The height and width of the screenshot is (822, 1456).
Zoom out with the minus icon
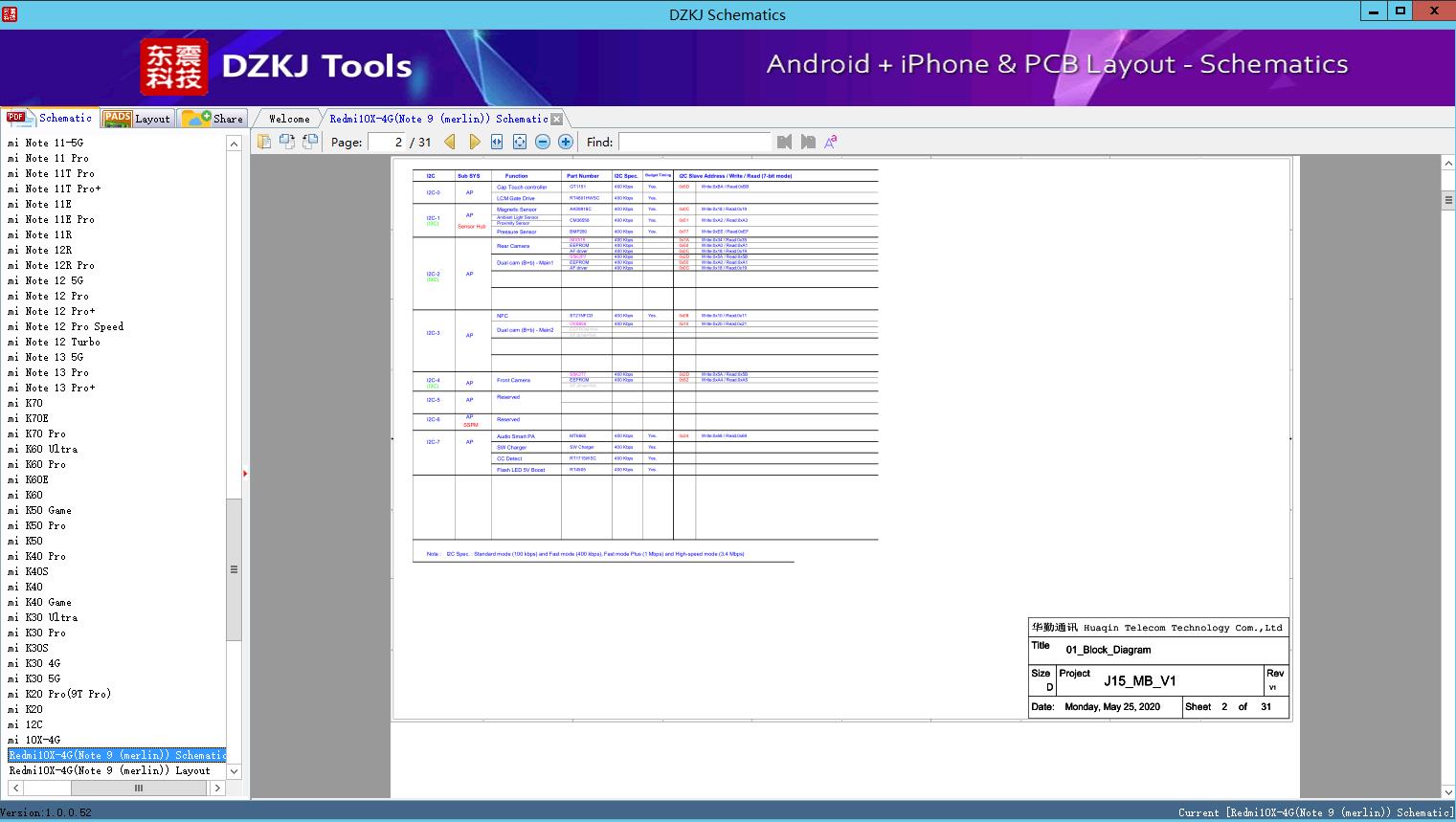pos(543,142)
